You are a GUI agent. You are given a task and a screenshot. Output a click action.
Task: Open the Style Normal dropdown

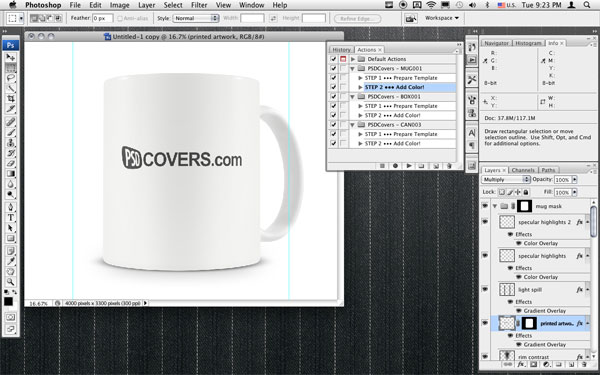coord(196,18)
